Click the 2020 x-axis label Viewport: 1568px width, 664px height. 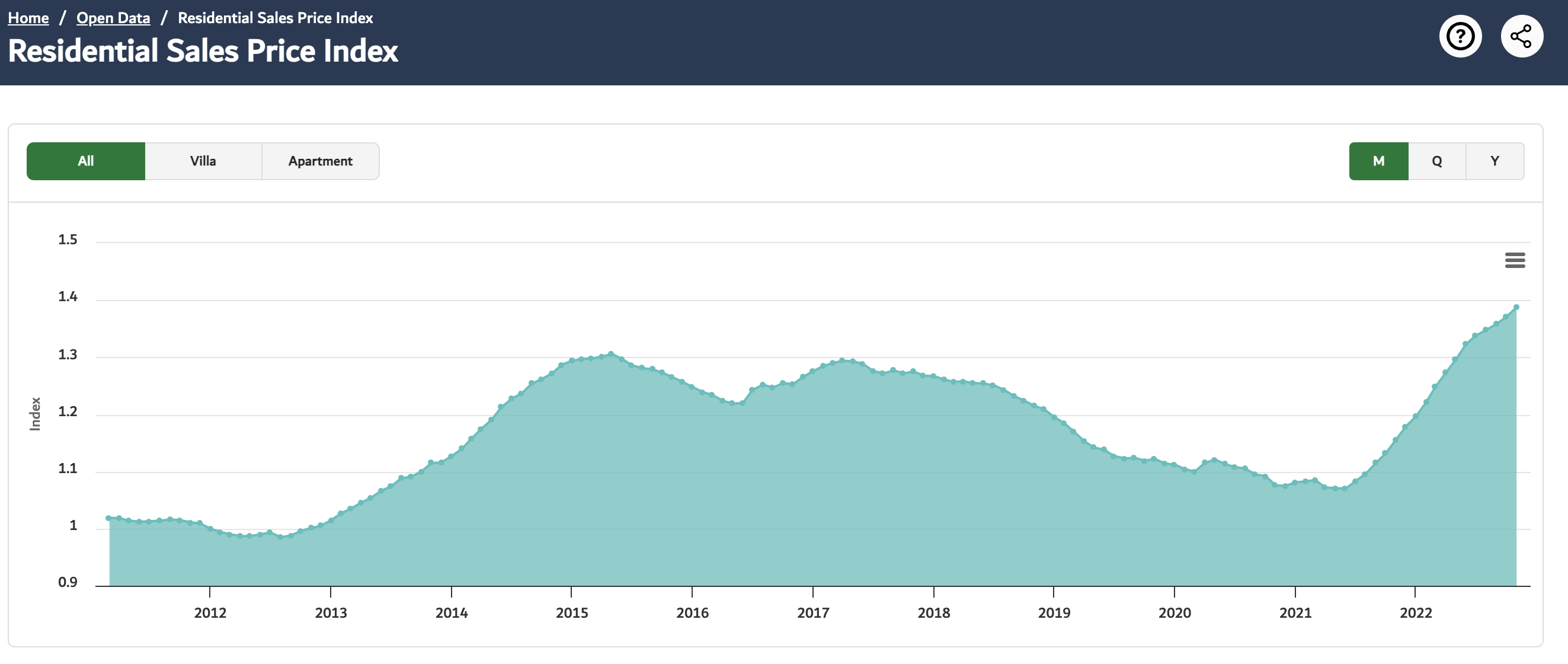1174,613
